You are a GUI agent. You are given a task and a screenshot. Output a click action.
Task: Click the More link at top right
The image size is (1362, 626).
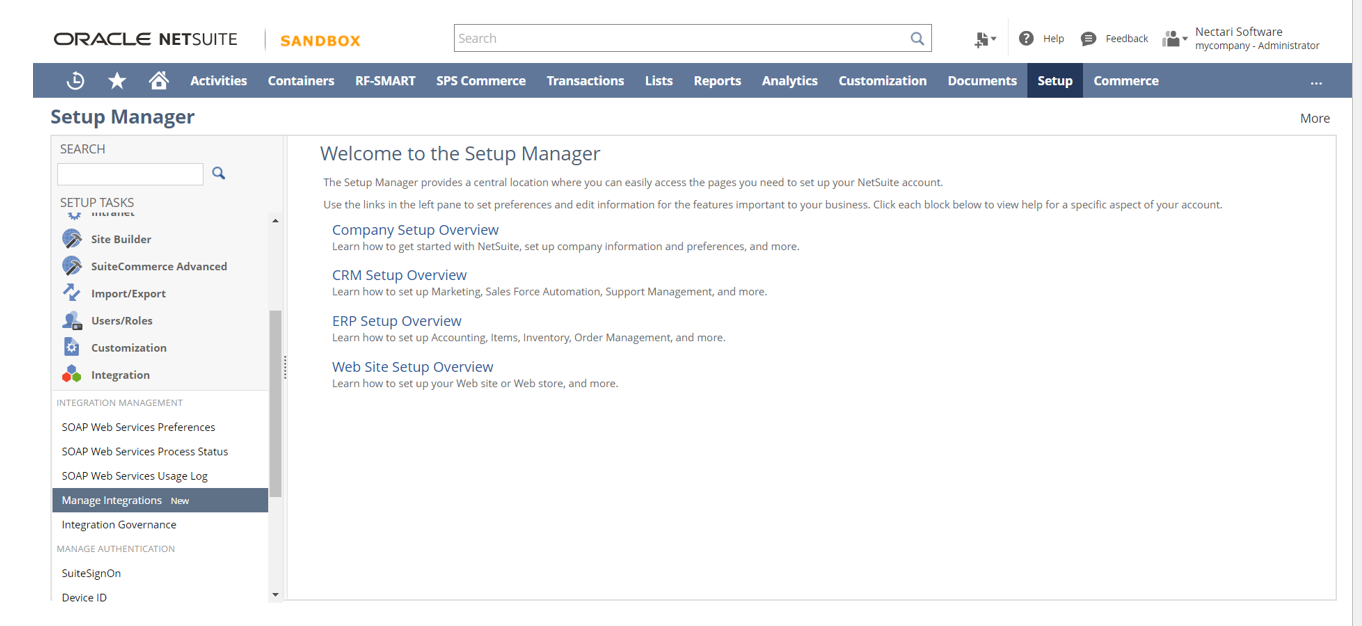pyautogui.click(x=1314, y=118)
